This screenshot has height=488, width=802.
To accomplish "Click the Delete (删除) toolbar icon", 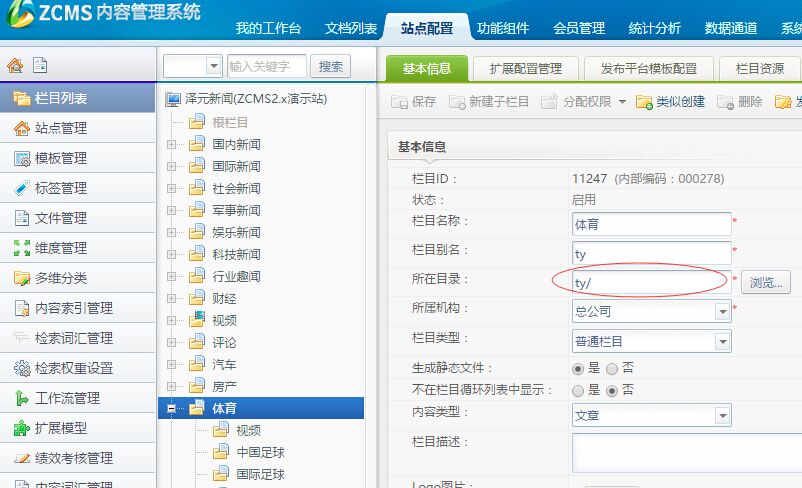I will [725, 102].
